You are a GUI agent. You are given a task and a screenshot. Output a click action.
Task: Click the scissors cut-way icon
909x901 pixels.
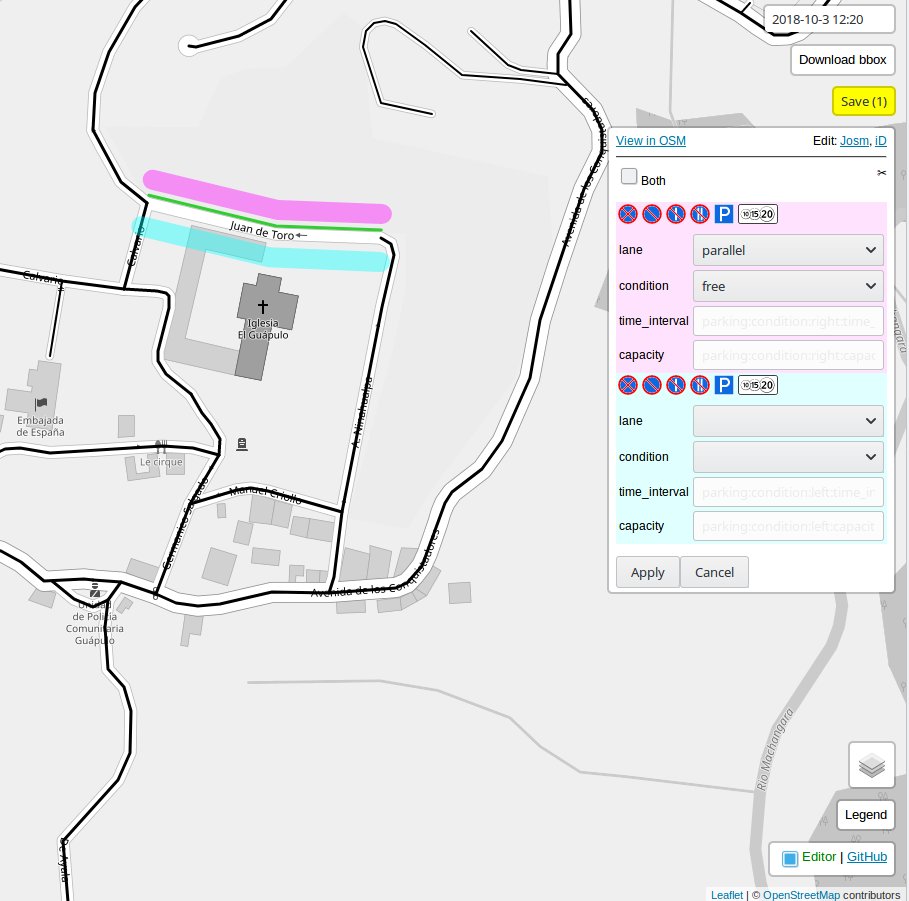tap(881, 173)
